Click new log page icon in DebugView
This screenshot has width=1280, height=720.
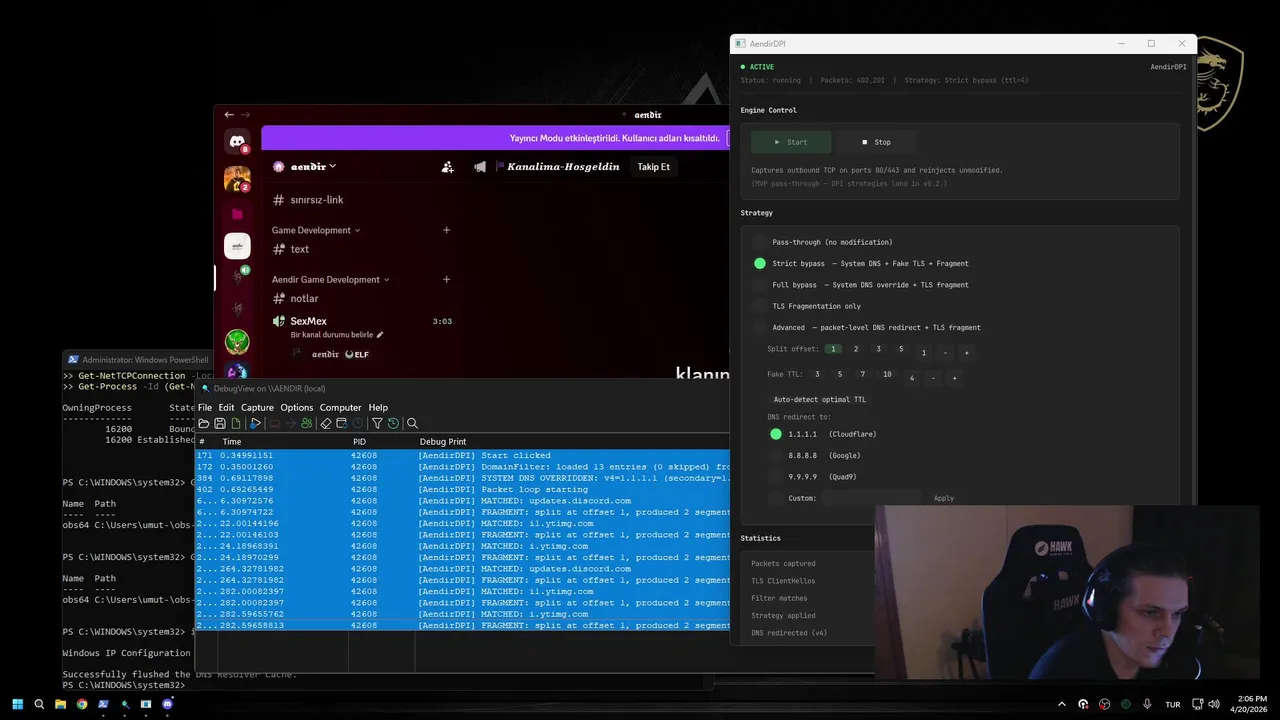pos(236,423)
